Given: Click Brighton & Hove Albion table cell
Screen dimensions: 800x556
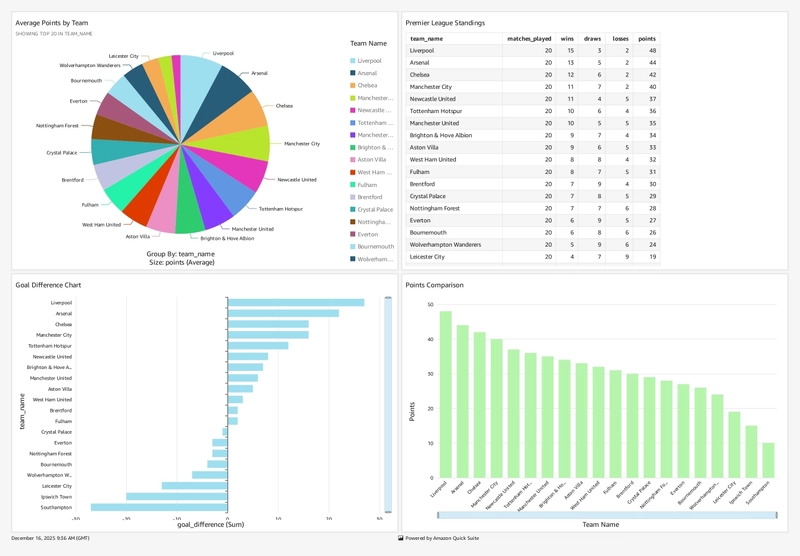Looking at the screenshot, I should pyautogui.click(x=454, y=135).
